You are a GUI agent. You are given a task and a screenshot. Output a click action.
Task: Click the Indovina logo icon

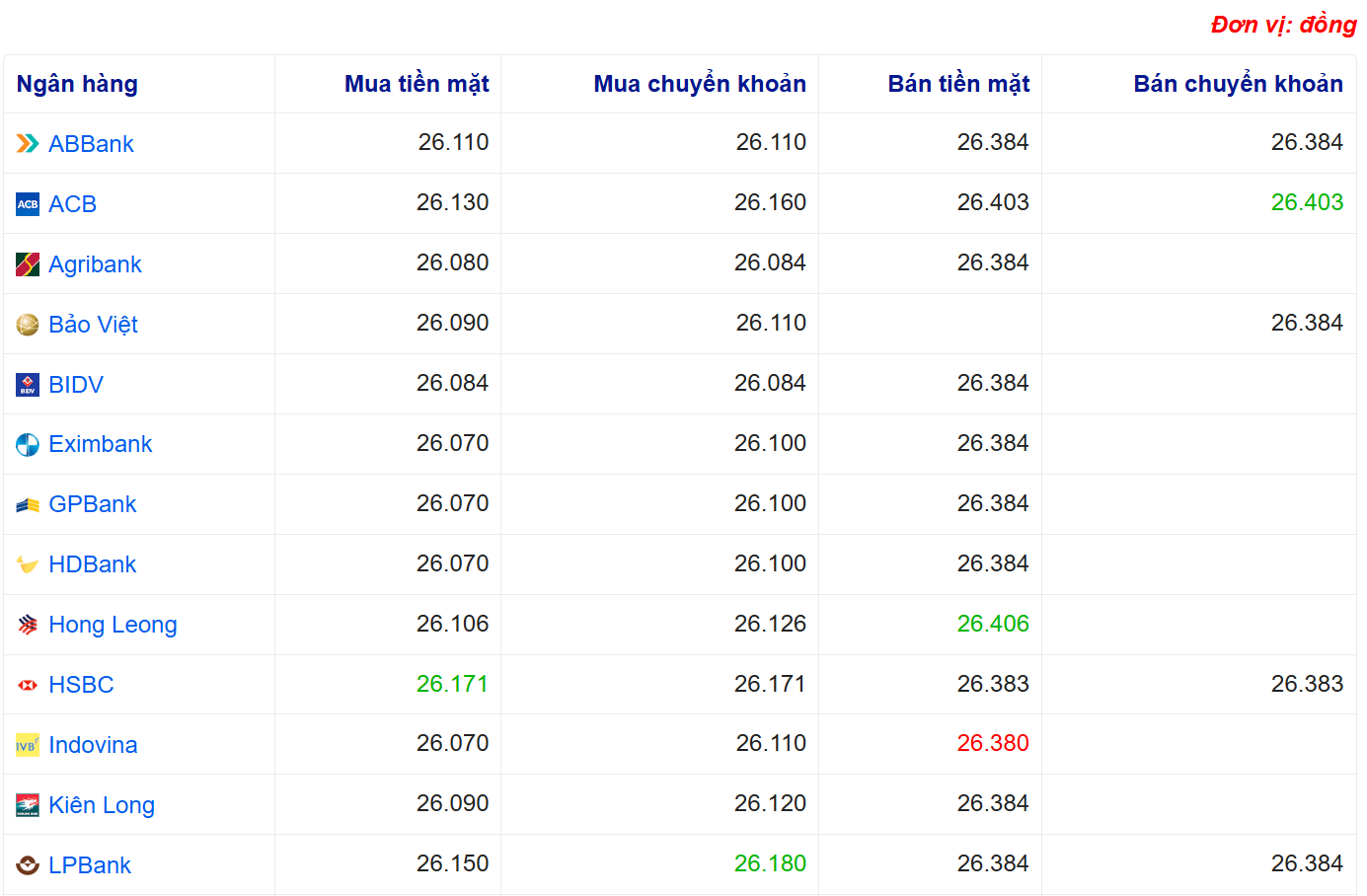pyautogui.click(x=28, y=746)
